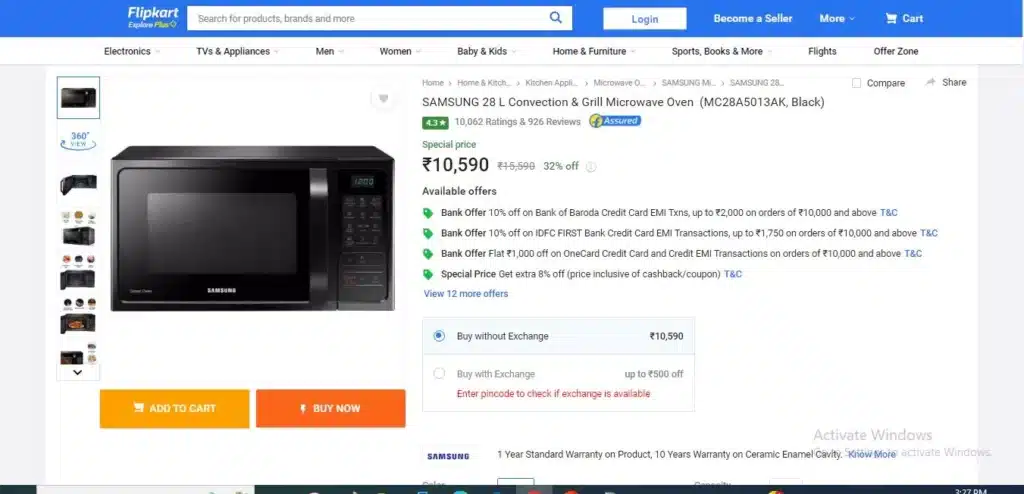Click the Share arrow icon

pyautogui.click(x=931, y=82)
